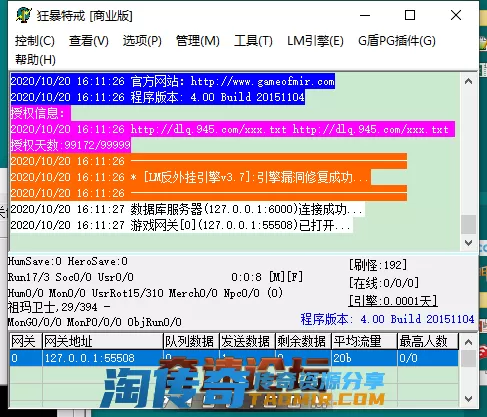487x417 pixels.
Task: Click the log panel scroll down arrow
Action: point(468,242)
